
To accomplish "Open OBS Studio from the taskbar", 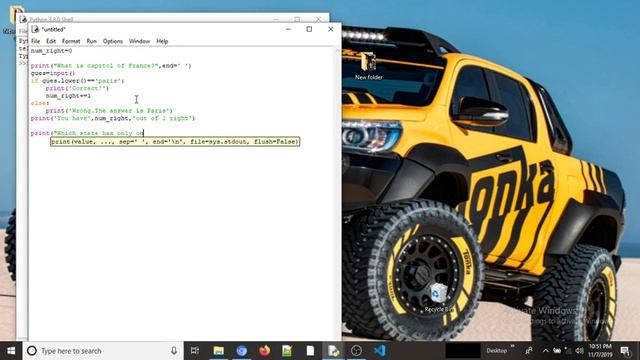I will pos(356,351).
